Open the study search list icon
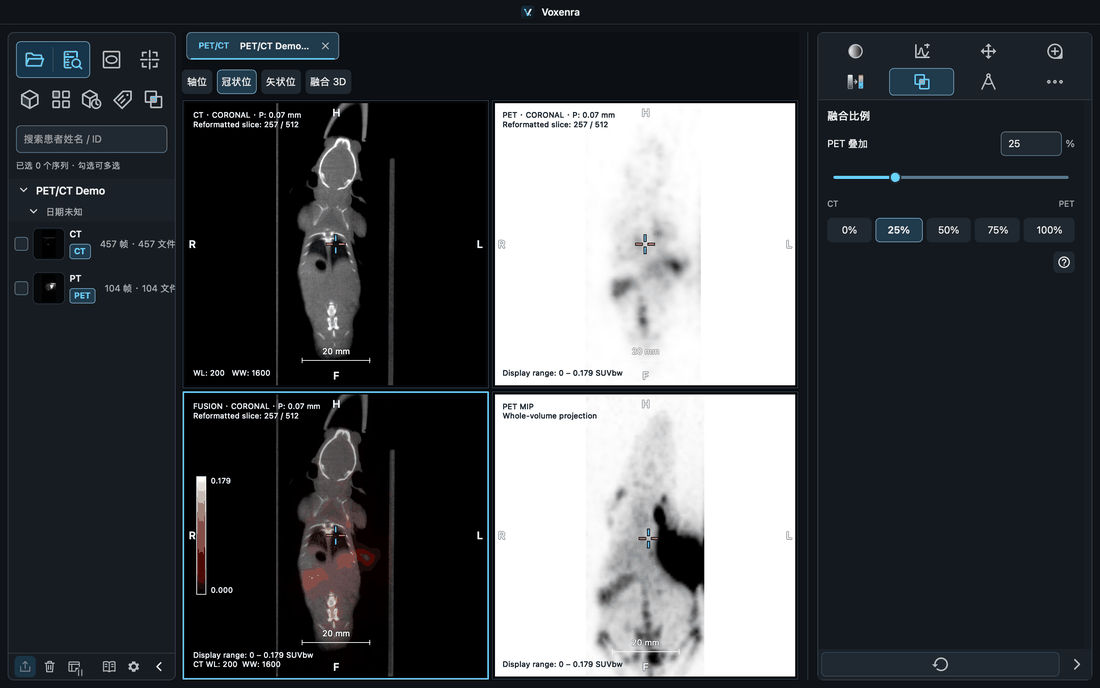The image size is (1100, 688). 72,60
